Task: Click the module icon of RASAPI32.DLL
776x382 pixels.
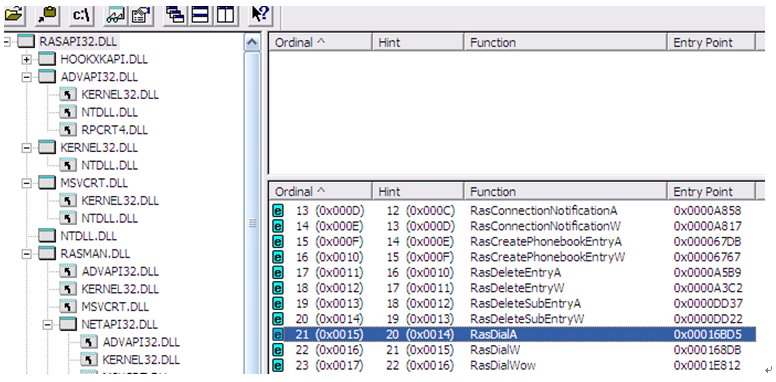Action: 26,42
